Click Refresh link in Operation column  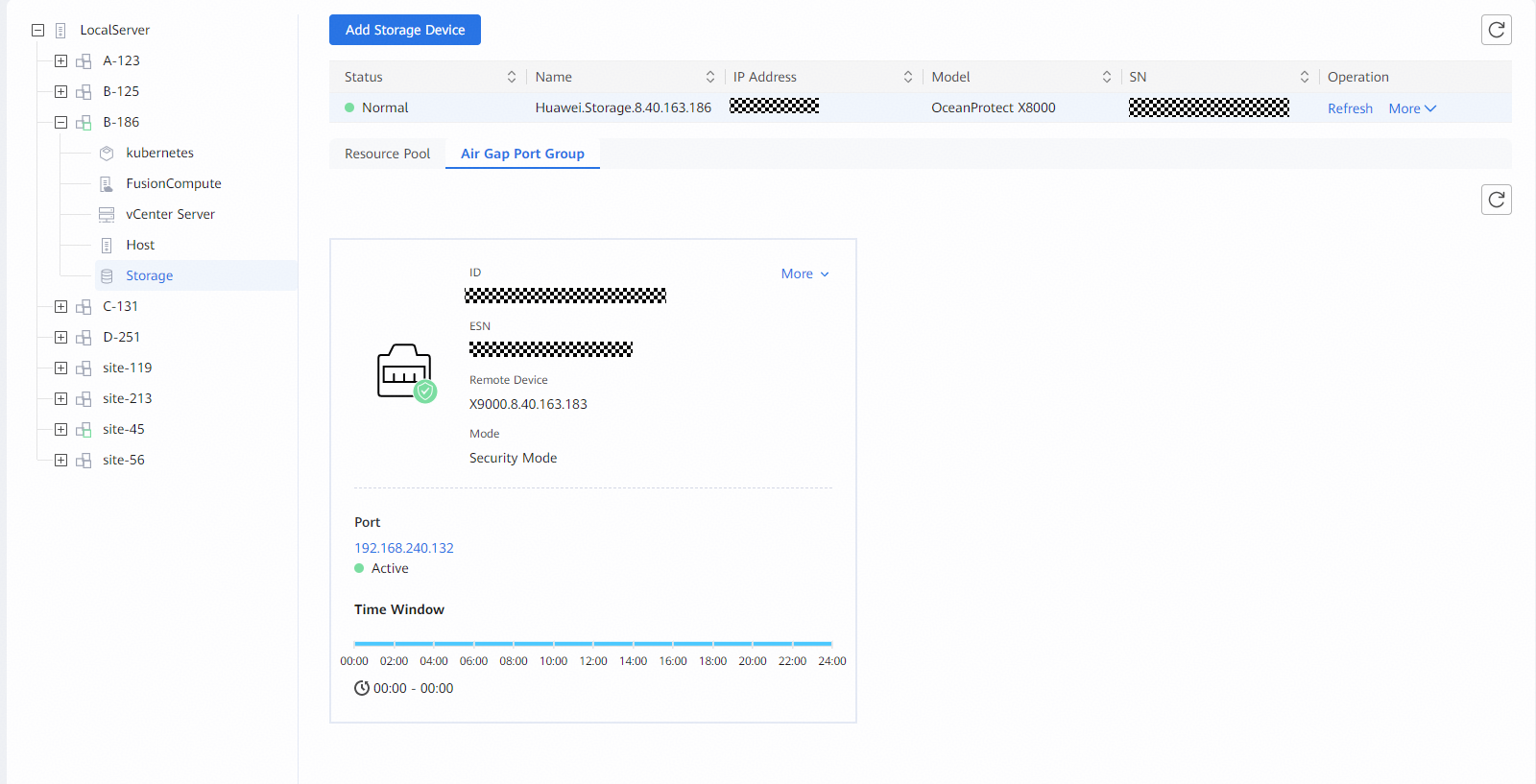1350,108
